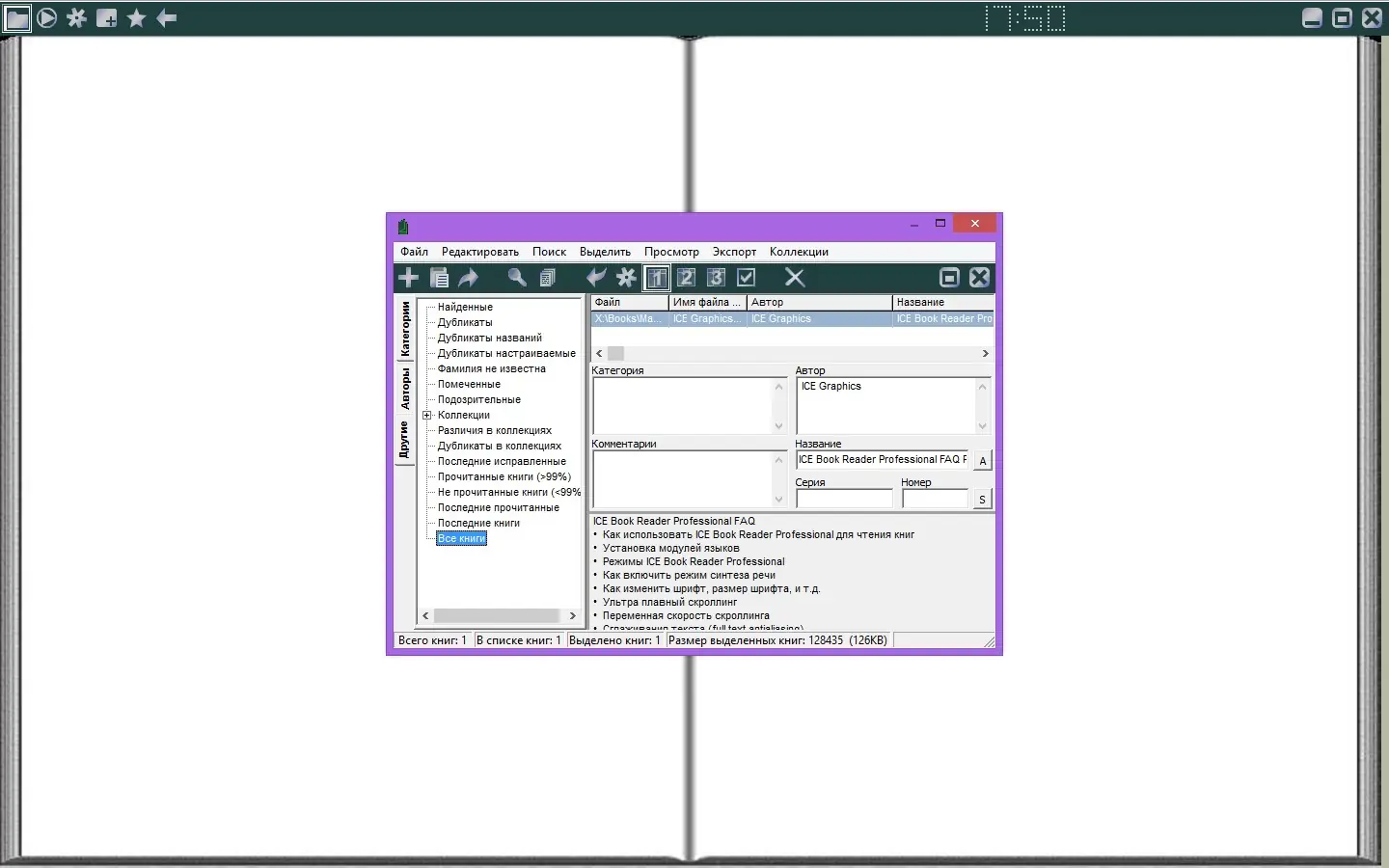Click into the Название text field
The image size is (1389, 868).
[x=883, y=460]
